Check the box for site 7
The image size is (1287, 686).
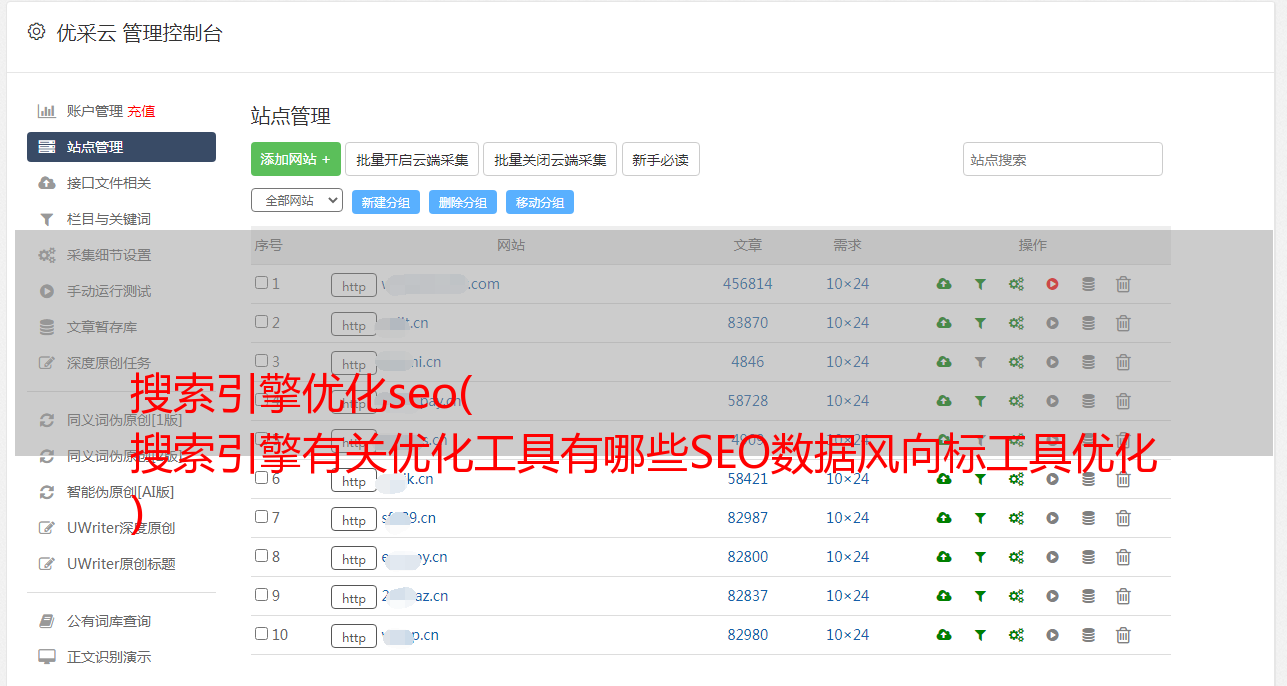click(261, 517)
